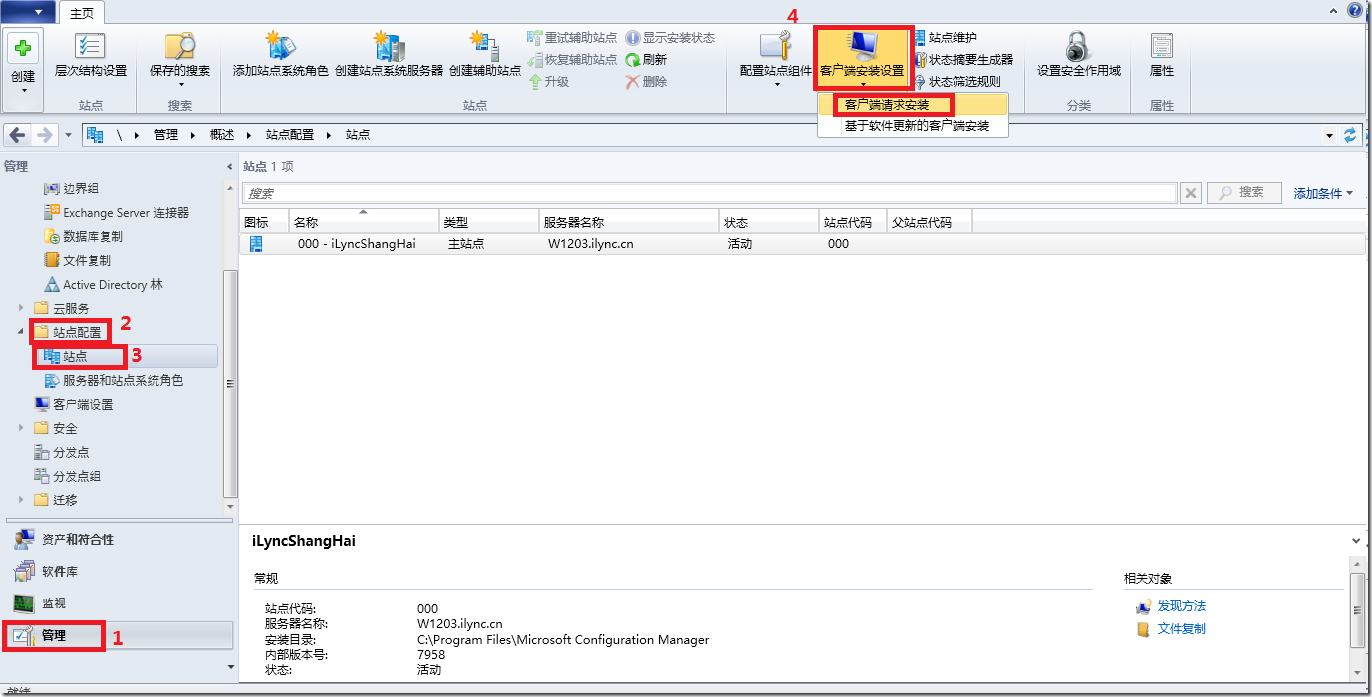Viewport: 1372px width, 697px height.
Task: Click the address bar refresh icon
Action: click(x=1350, y=135)
